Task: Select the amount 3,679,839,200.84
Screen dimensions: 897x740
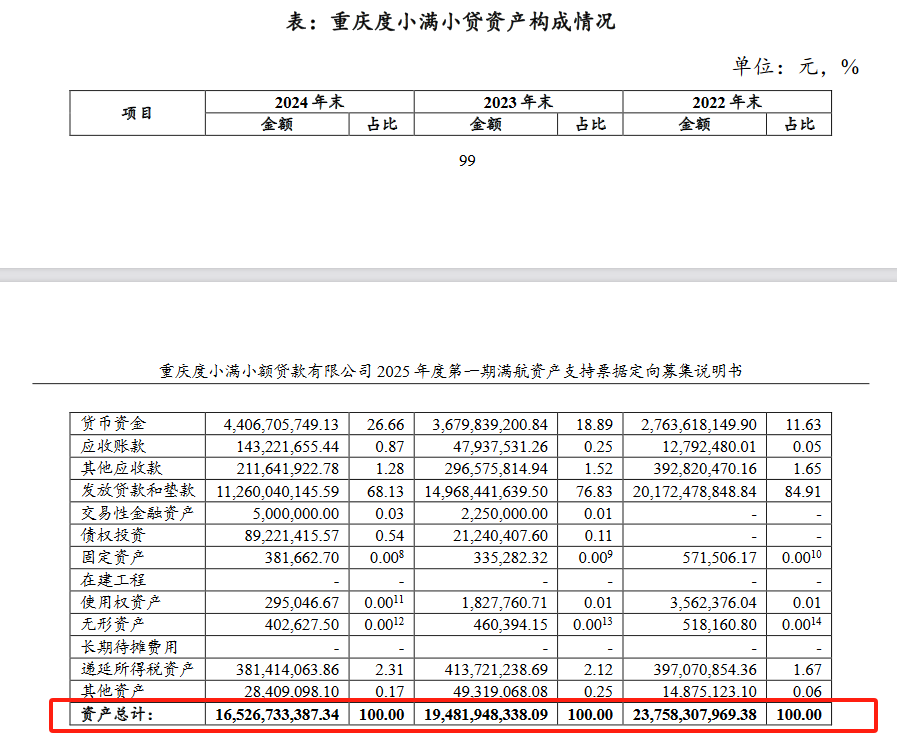Action: [490, 425]
